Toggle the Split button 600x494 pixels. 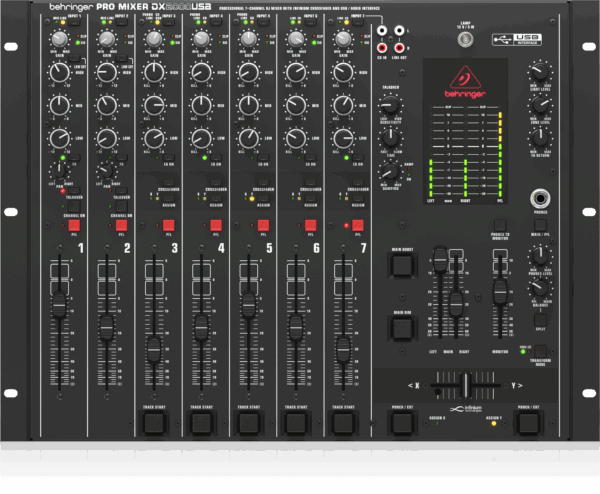tap(540, 319)
